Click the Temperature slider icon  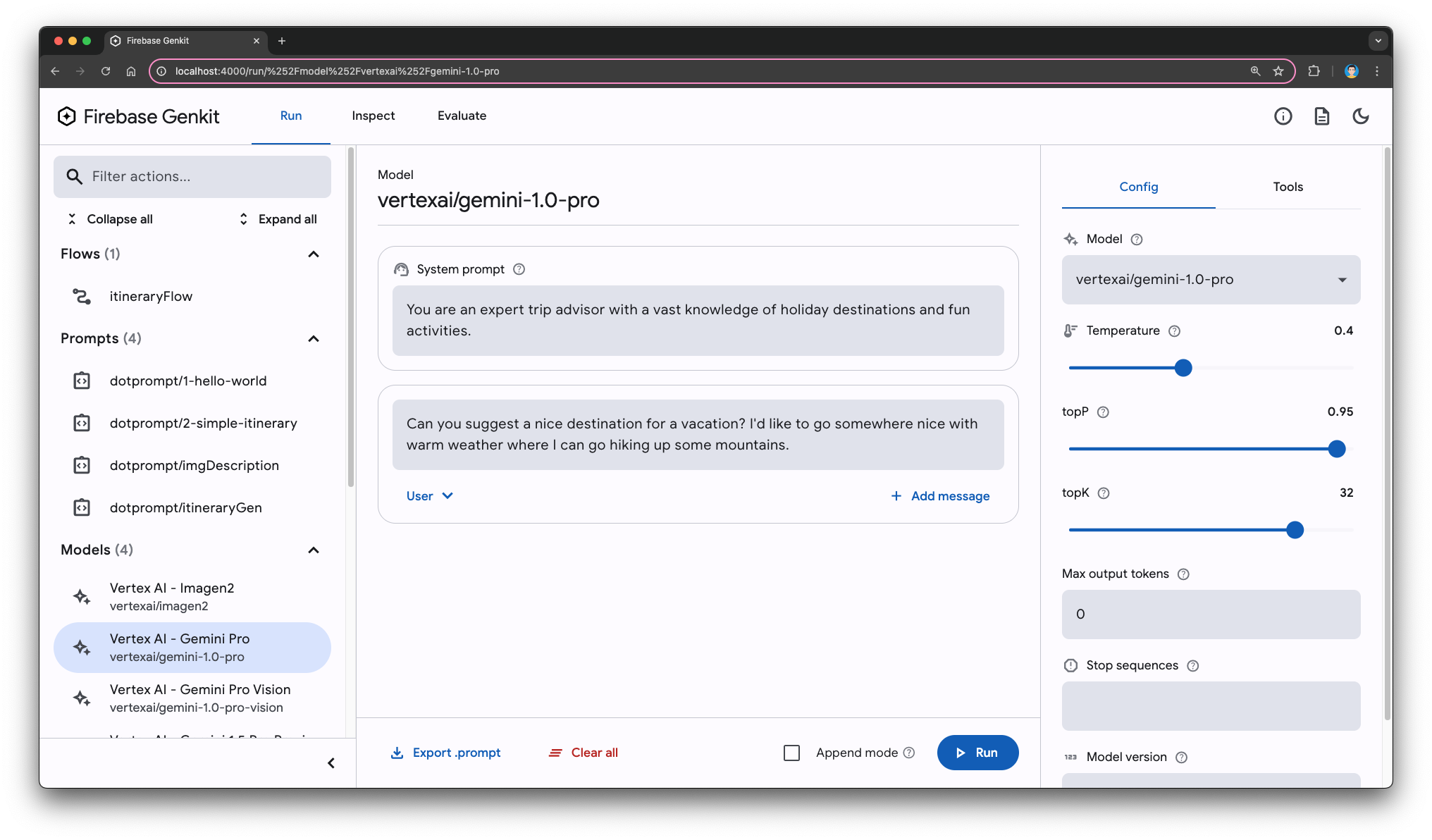(x=1070, y=330)
